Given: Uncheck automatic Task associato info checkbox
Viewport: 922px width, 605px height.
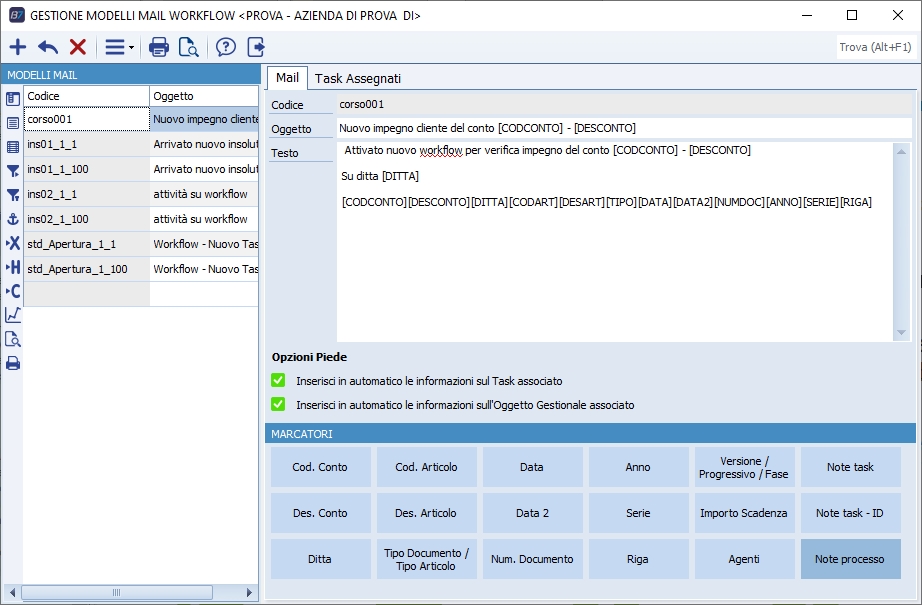Looking at the screenshot, I should click(278, 381).
